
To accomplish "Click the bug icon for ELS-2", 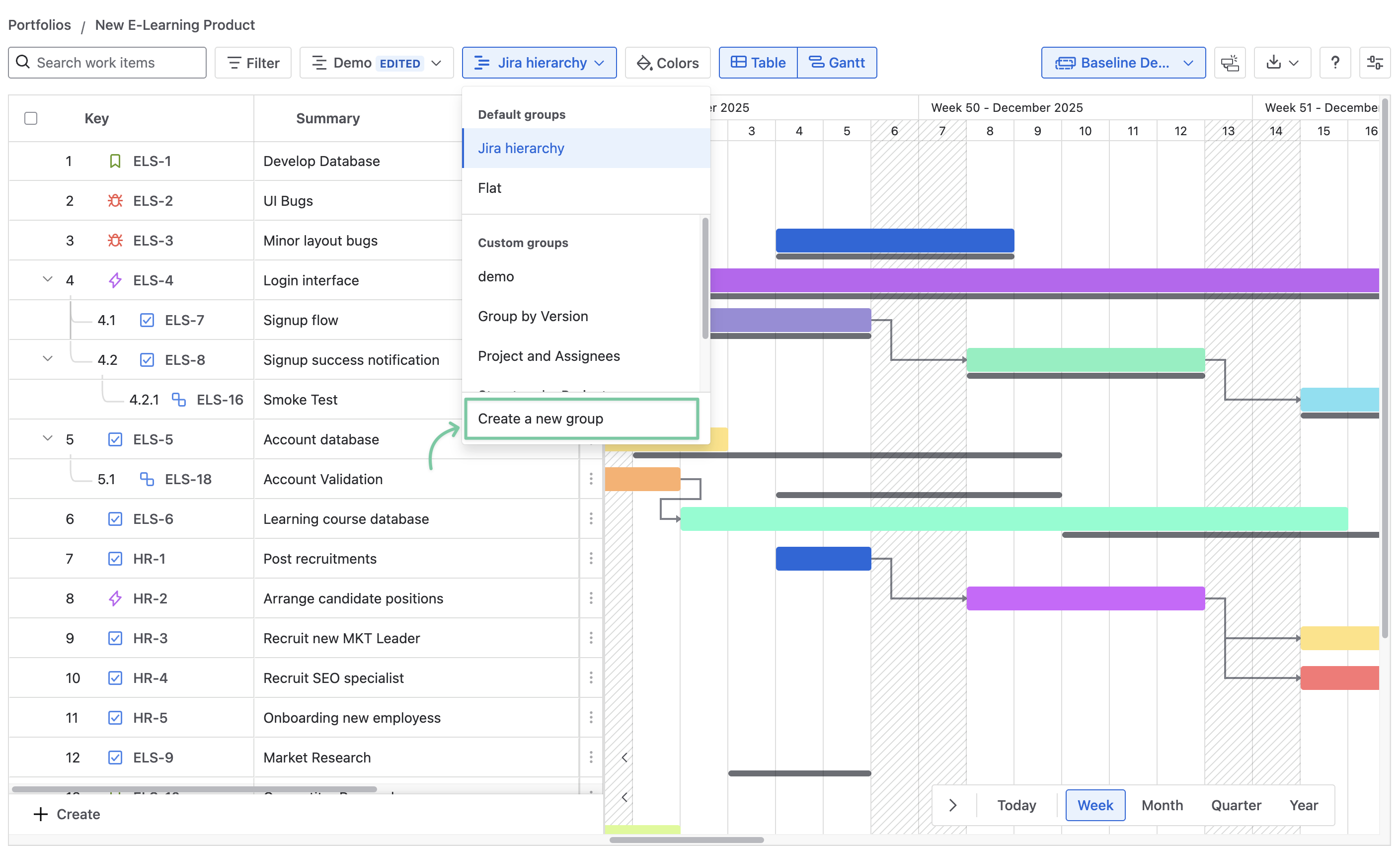I will tap(115, 201).
